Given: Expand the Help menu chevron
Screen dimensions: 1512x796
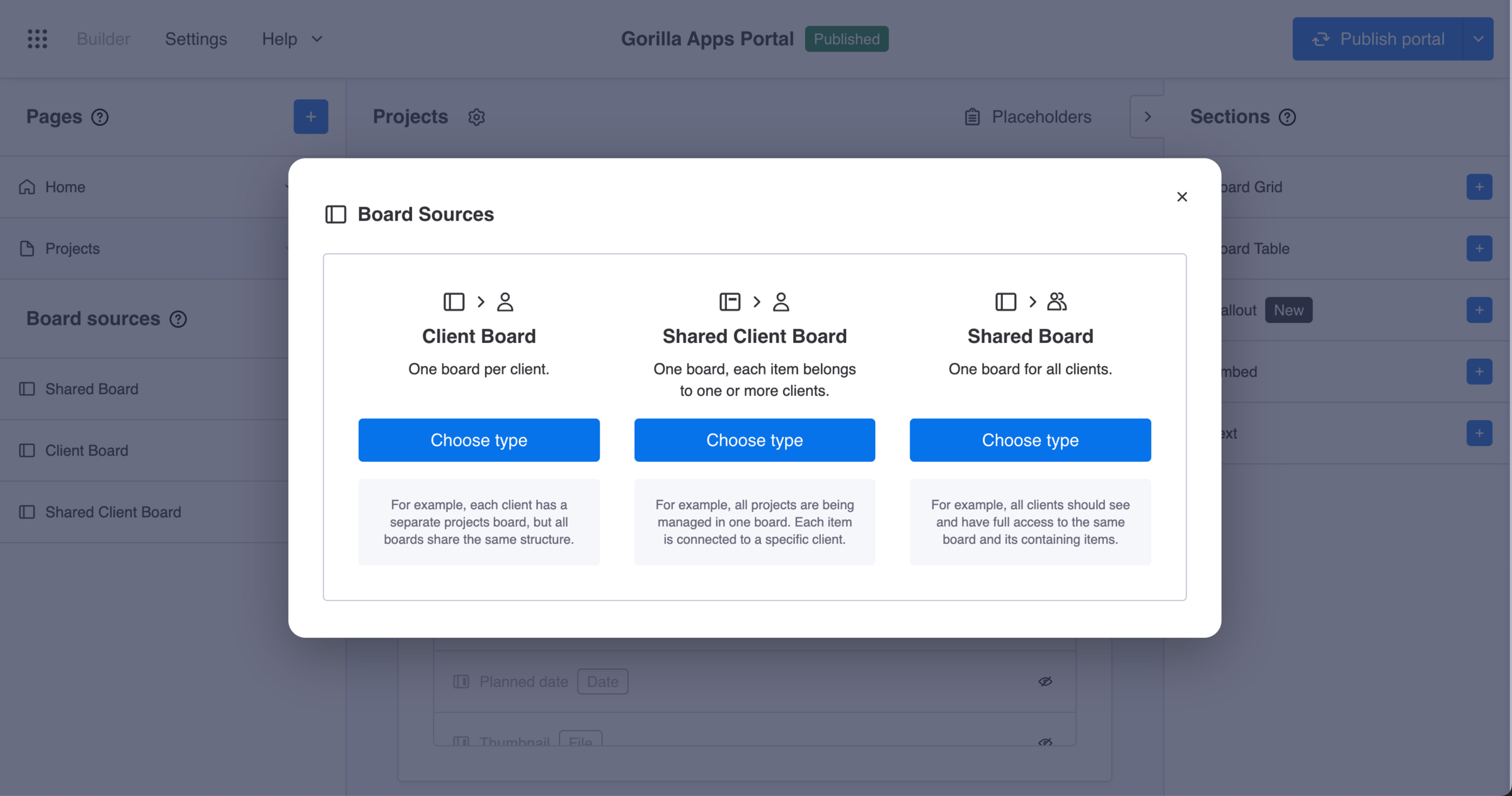Looking at the screenshot, I should click(317, 39).
